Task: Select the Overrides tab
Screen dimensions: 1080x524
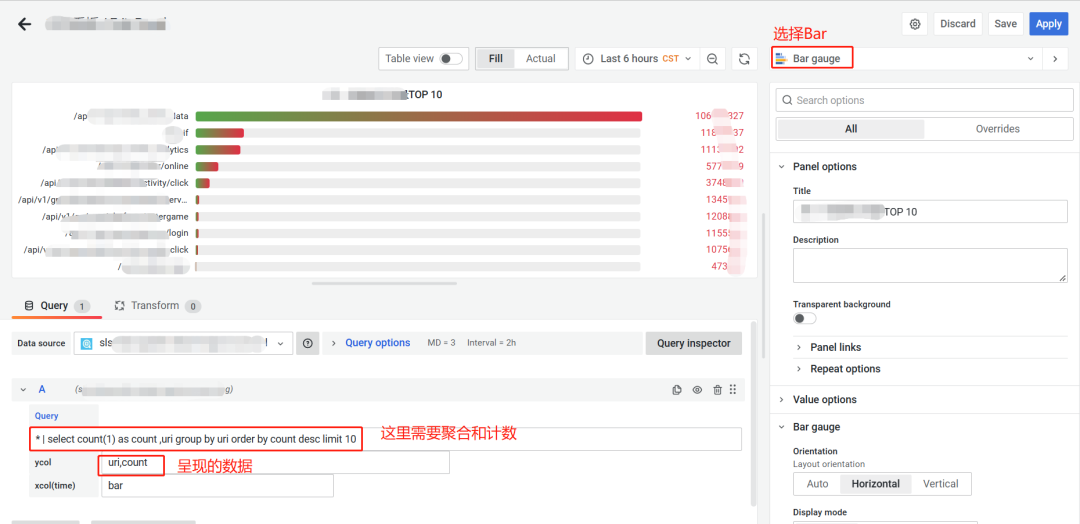Action: (x=997, y=129)
